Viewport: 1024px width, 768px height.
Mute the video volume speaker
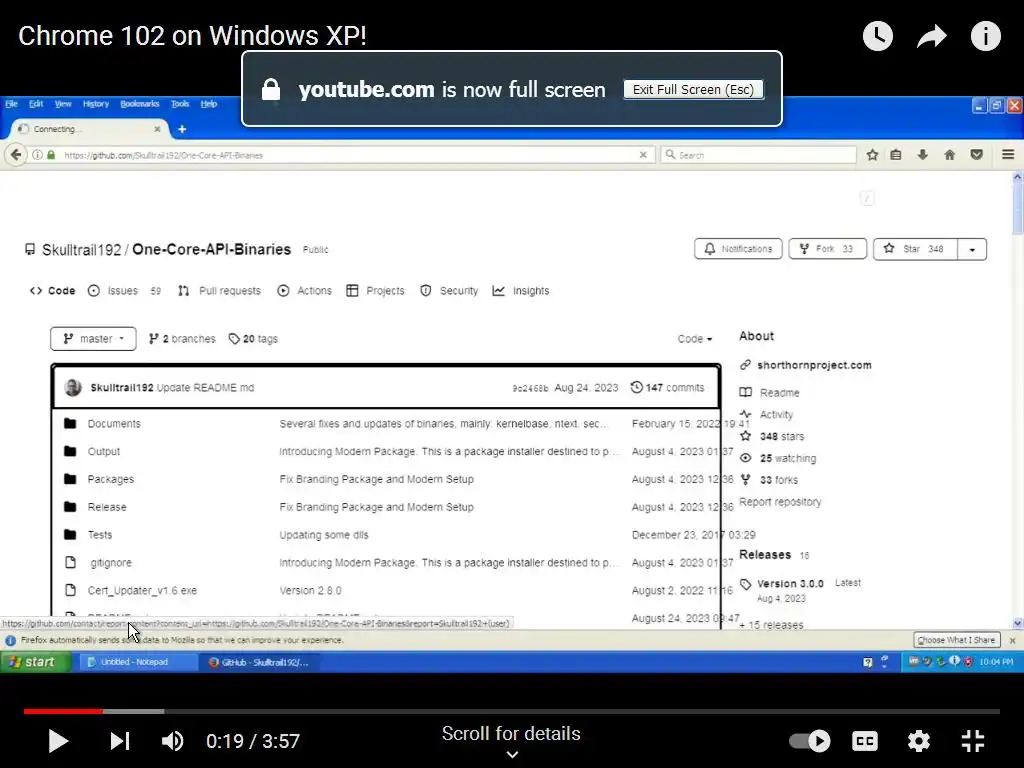tap(172, 741)
